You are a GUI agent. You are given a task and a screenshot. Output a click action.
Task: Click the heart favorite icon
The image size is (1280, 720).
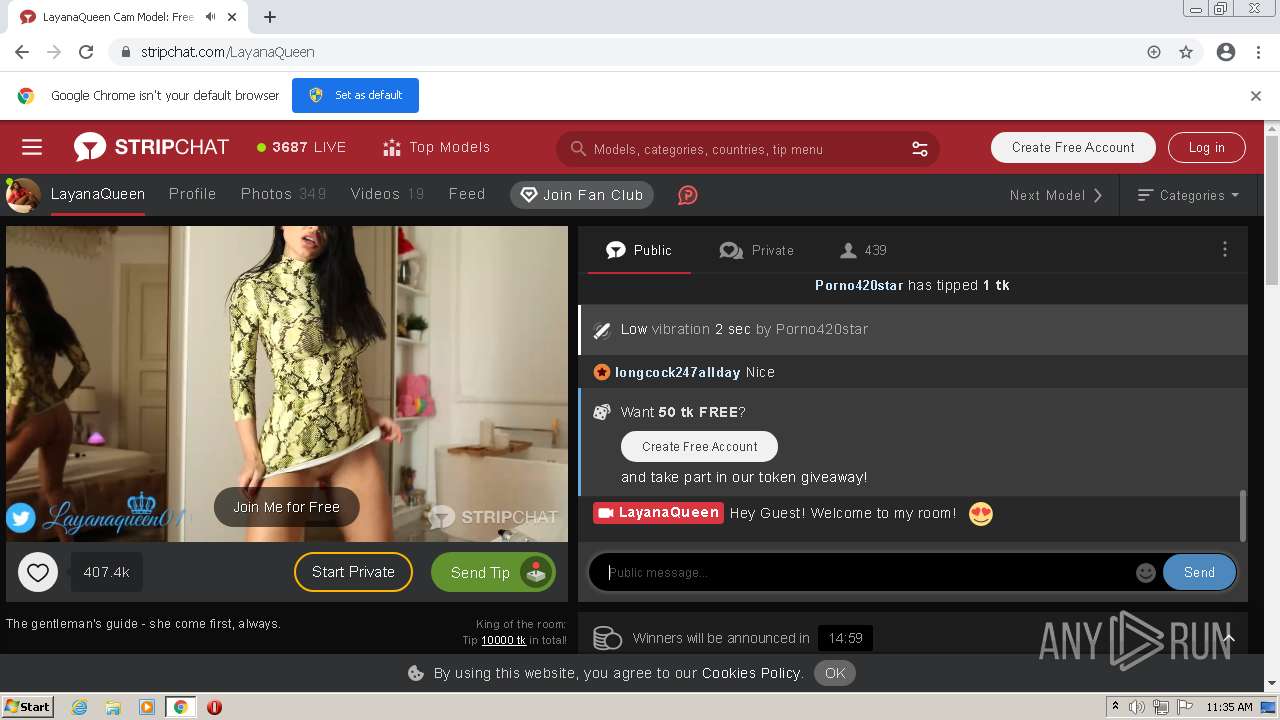click(x=38, y=572)
